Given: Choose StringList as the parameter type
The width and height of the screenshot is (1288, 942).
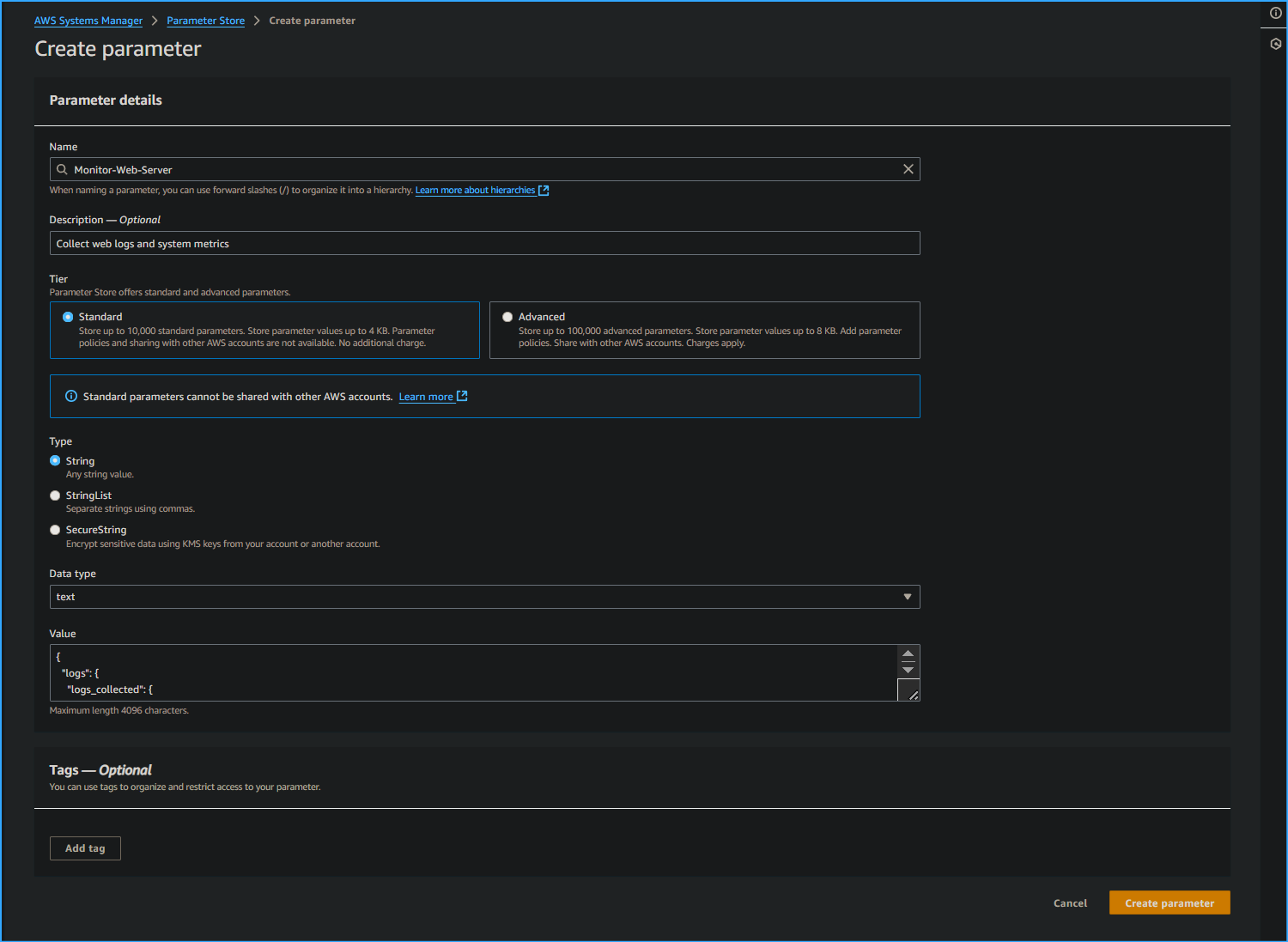Looking at the screenshot, I should 55,495.
